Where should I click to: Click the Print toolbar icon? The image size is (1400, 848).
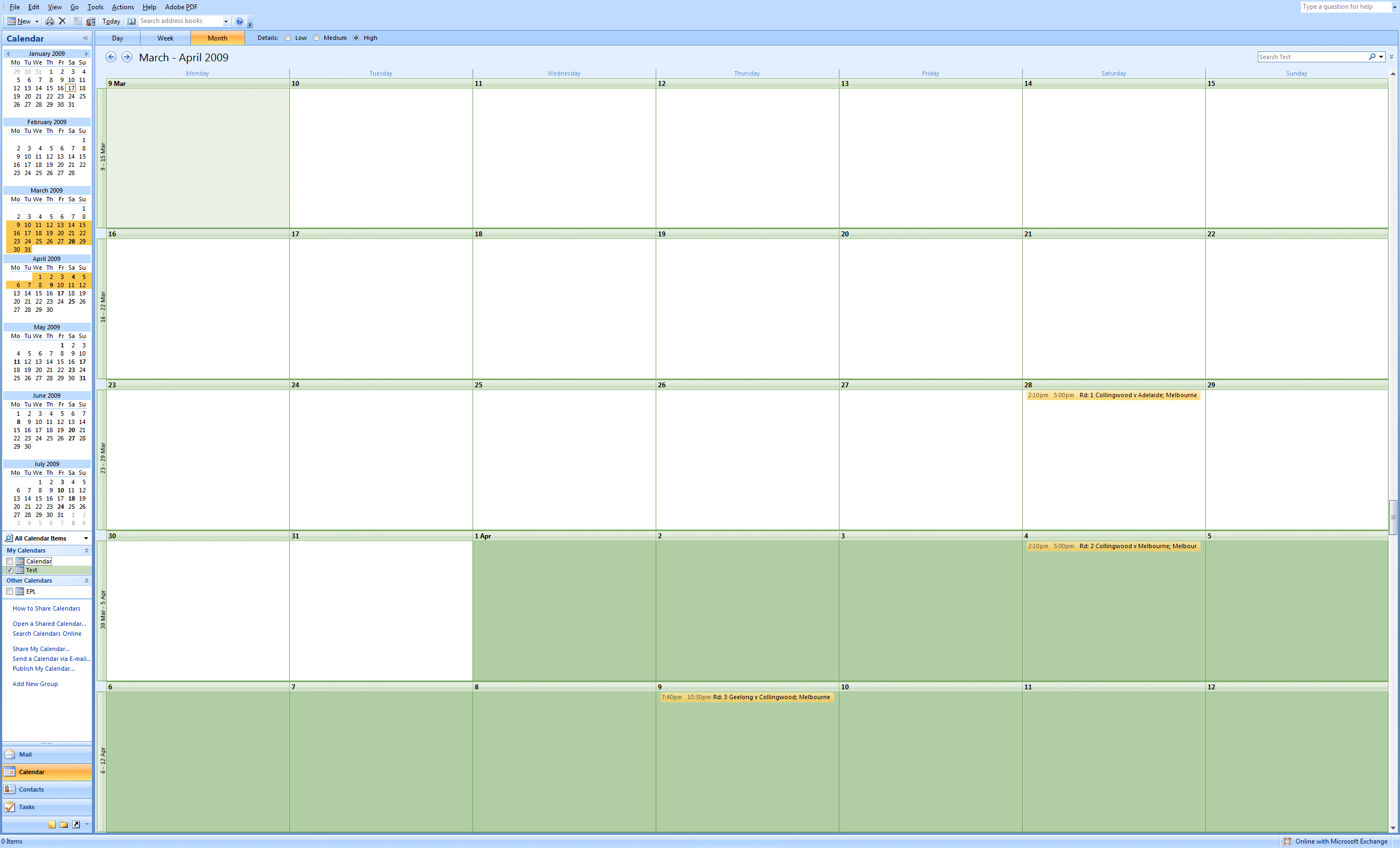click(x=49, y=21)
